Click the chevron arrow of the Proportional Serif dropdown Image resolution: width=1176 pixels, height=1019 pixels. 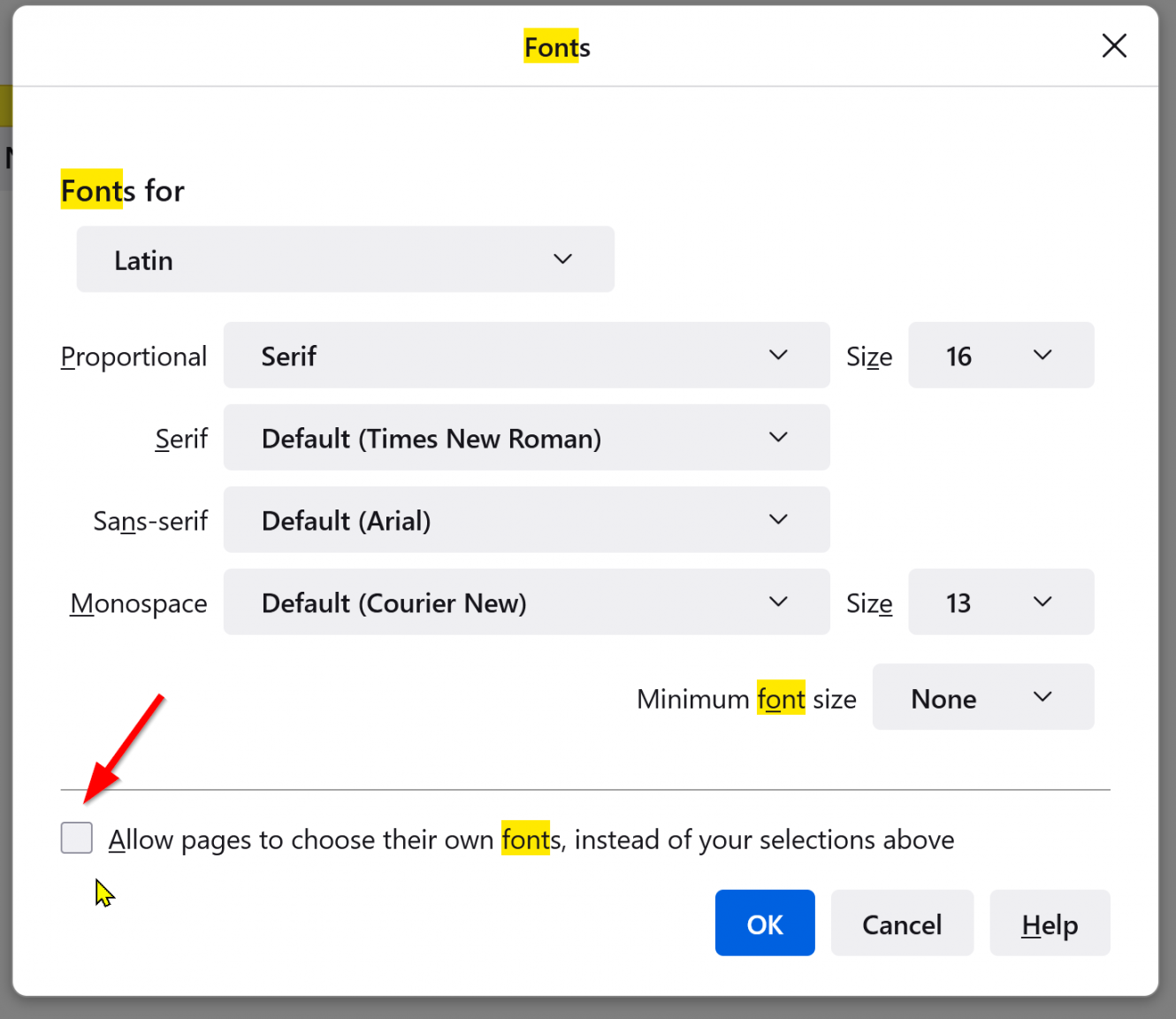[x=777, y=355]
